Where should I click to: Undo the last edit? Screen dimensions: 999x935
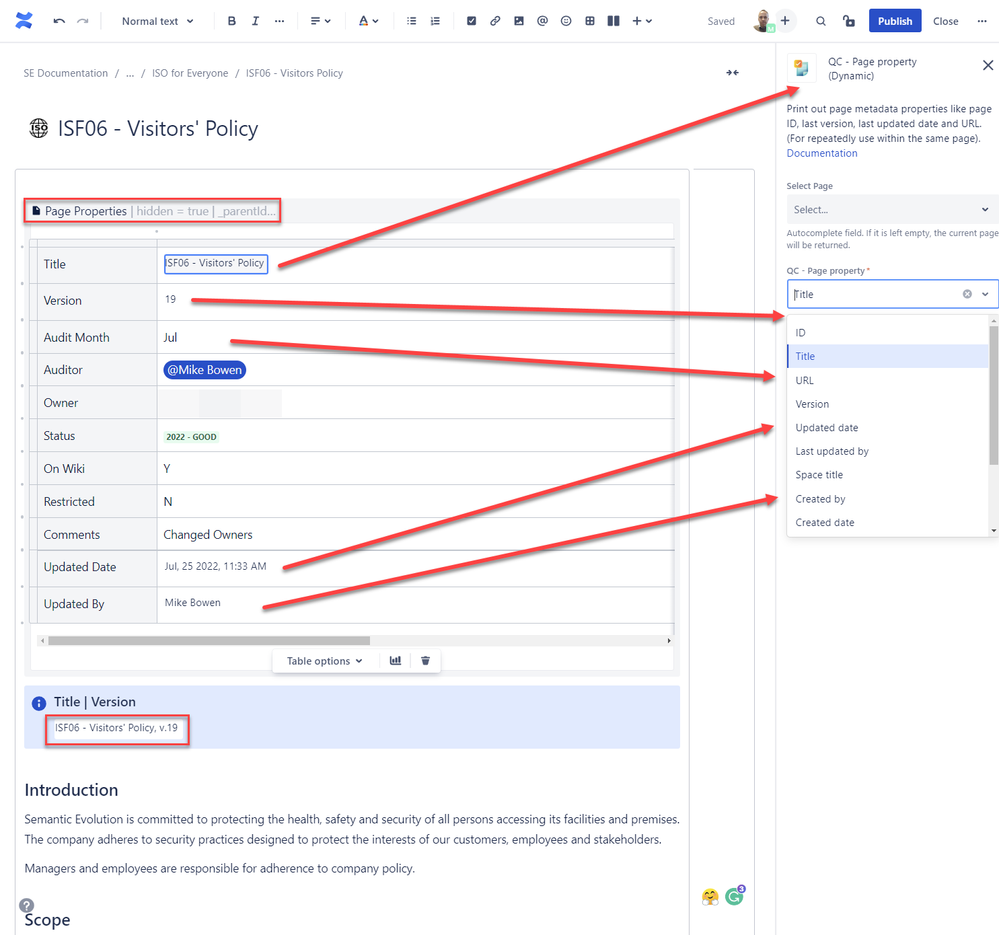(59, 21)
